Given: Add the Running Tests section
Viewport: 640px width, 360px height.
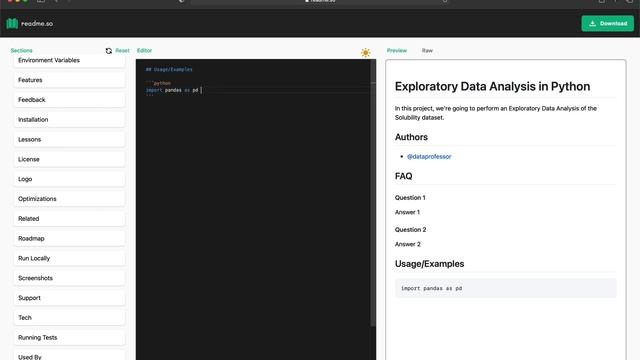Looking at the screenshot, I should click(69, 337).
